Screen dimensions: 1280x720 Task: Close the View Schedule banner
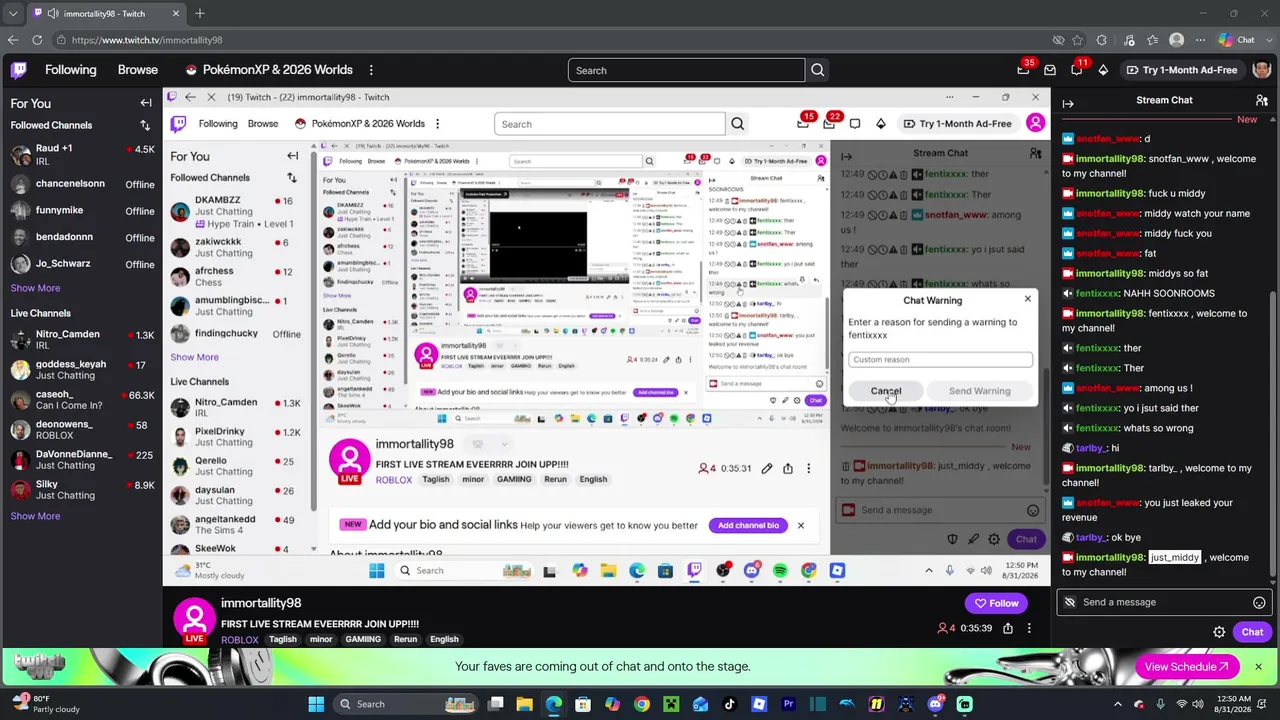pyautogui.click(x=1258, y=667)
